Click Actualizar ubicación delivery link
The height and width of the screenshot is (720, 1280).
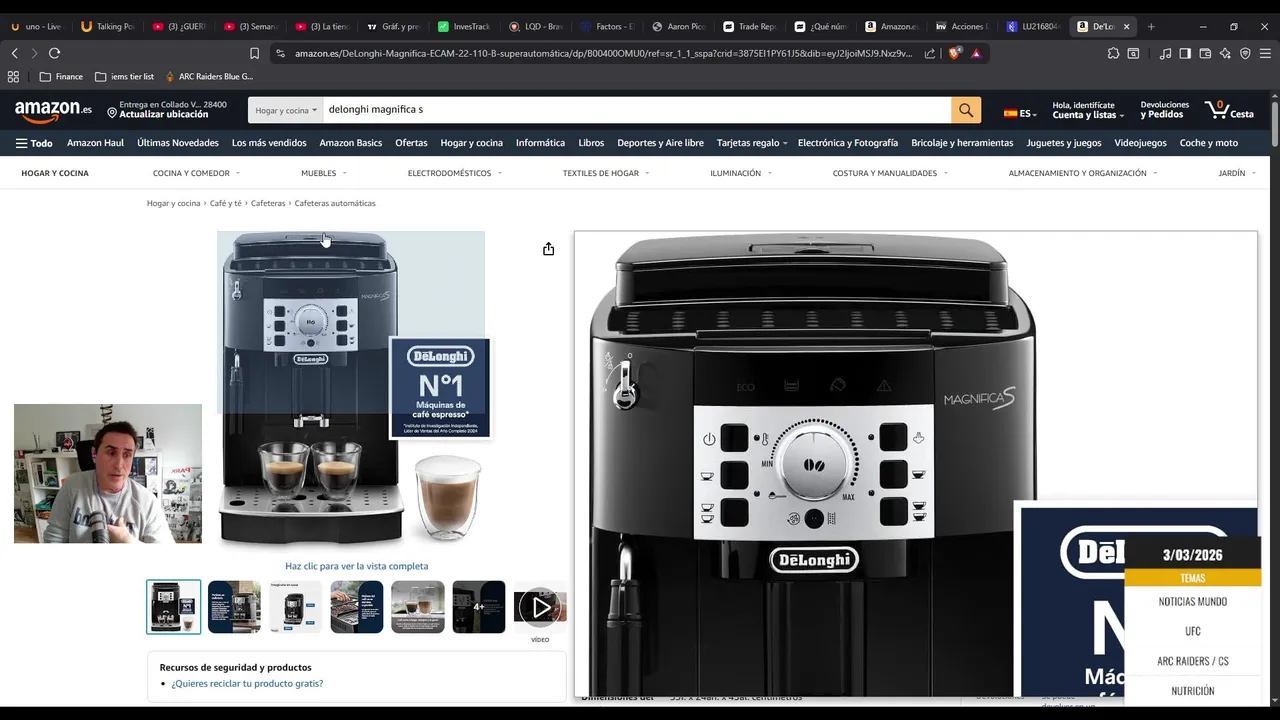(164, 115)
